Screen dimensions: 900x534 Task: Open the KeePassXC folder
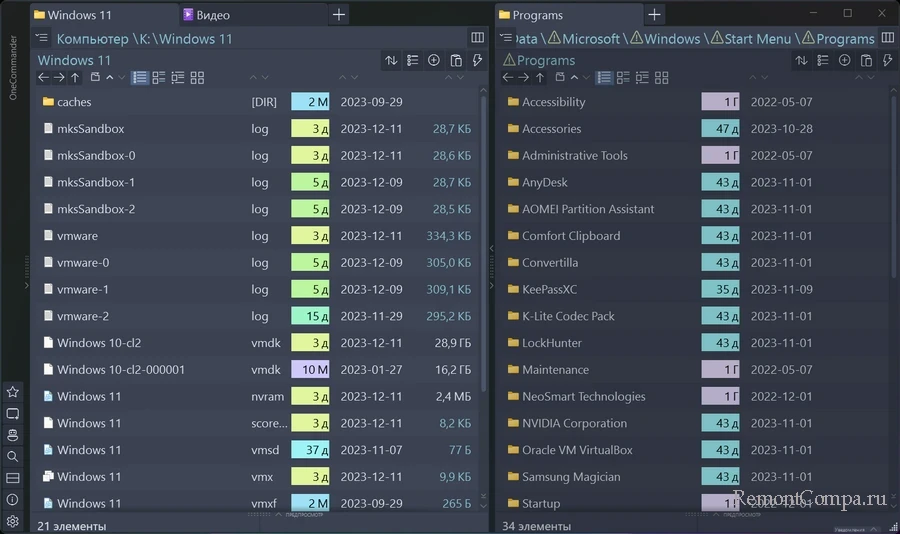549,289
